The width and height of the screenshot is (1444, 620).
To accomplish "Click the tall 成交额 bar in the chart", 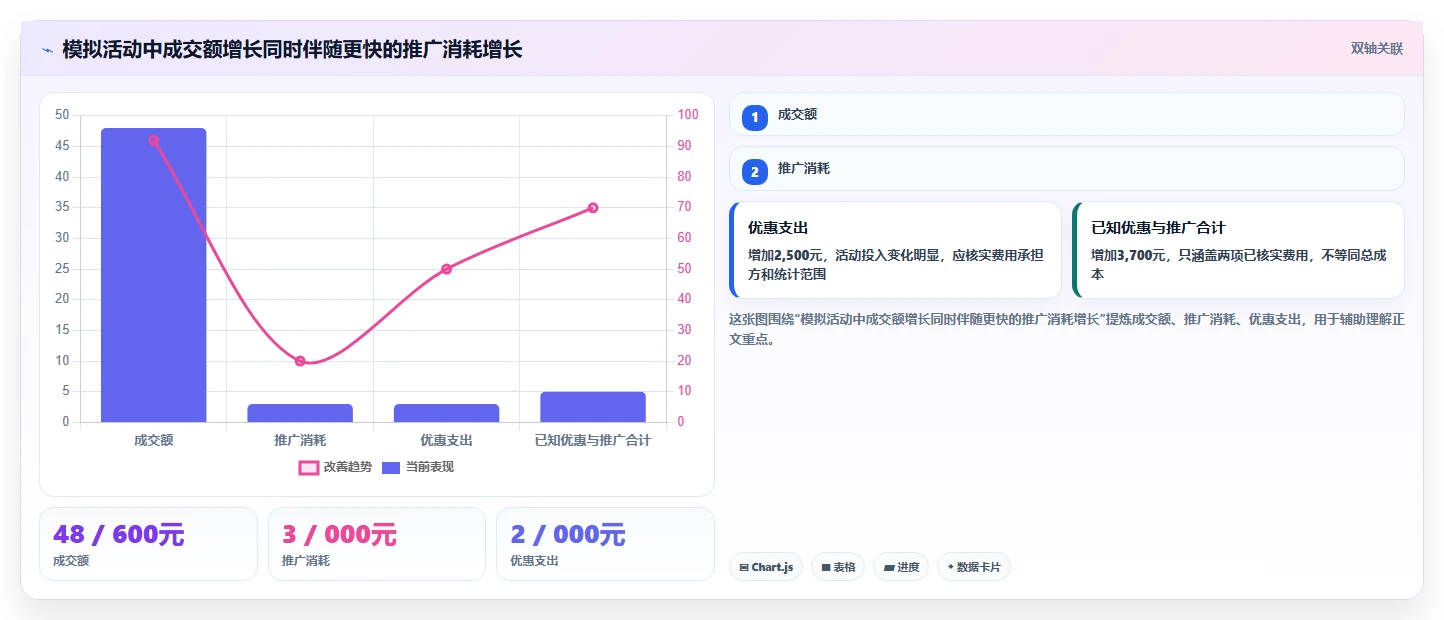I will [x=153, y=275].
